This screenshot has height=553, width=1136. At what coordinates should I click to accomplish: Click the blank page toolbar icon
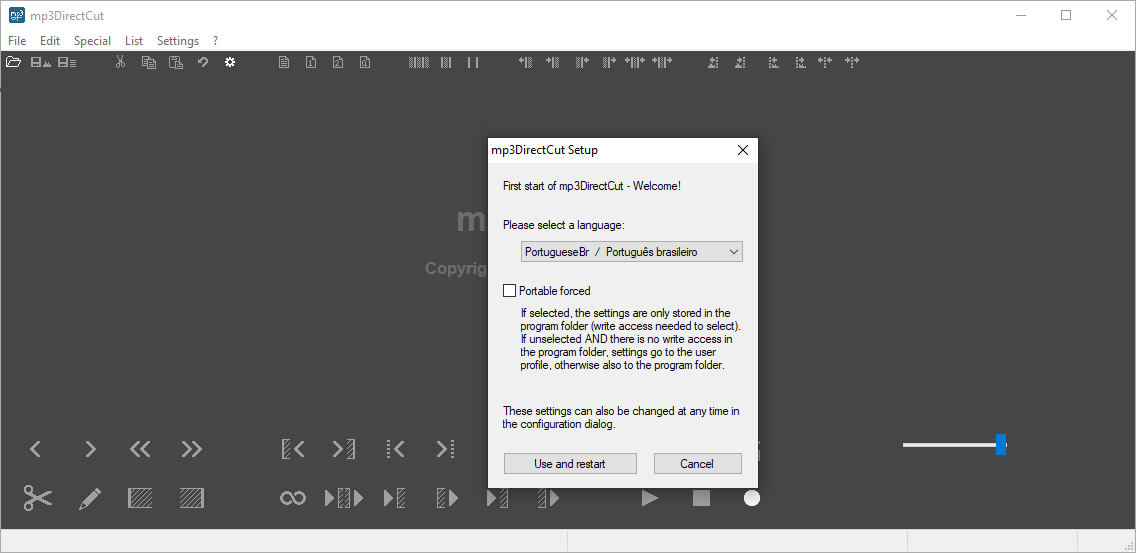coord(284,62)
